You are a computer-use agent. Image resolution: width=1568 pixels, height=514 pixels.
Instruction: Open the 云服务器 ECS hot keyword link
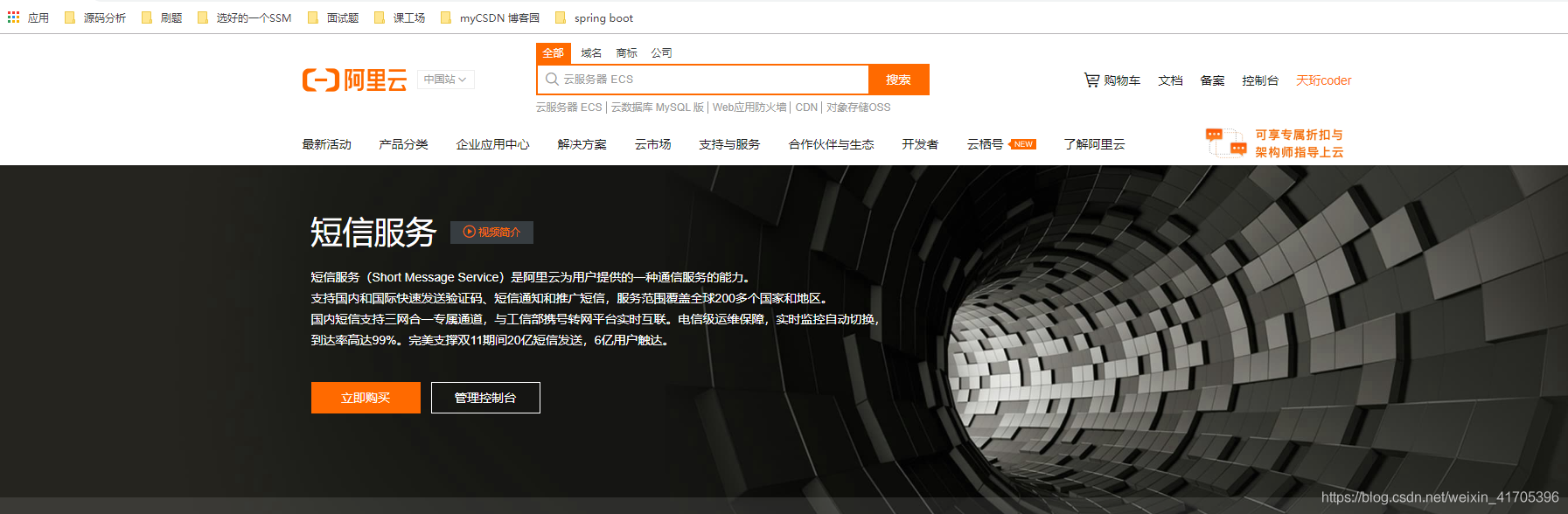point(568,108)
